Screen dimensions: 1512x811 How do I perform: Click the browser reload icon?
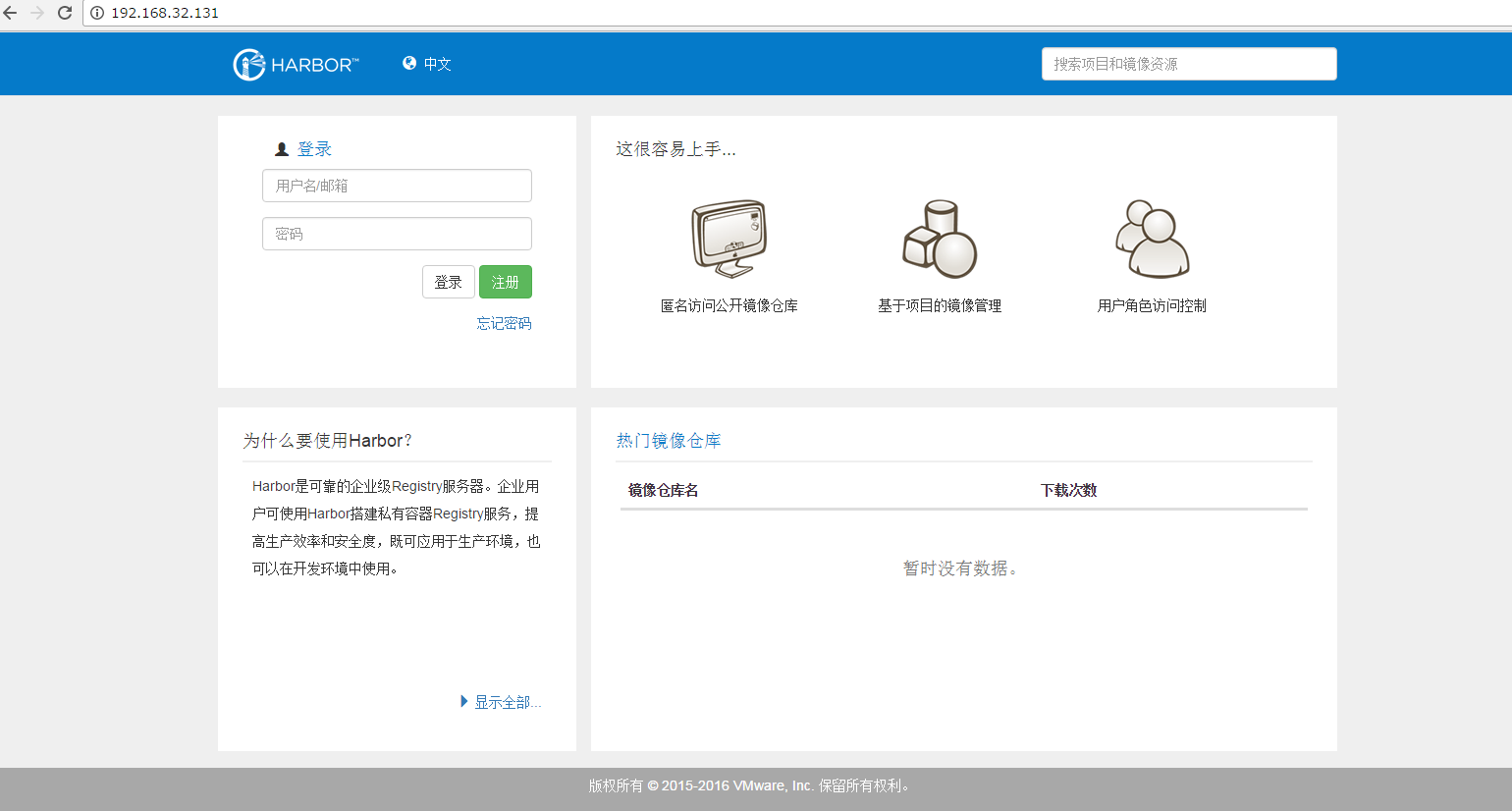point(65,13)
